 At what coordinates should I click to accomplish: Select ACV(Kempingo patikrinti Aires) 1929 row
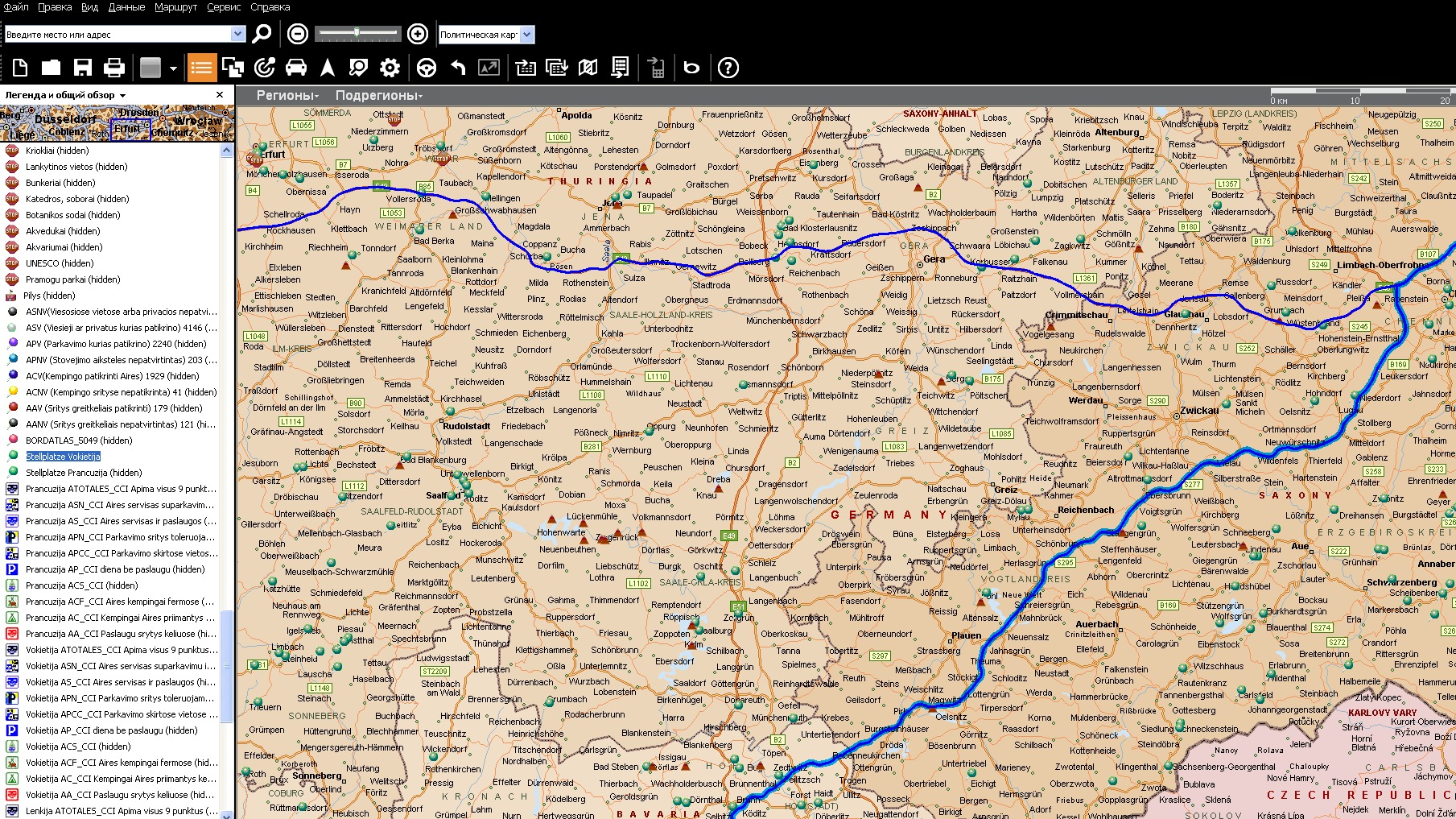[x=113, y=376]
